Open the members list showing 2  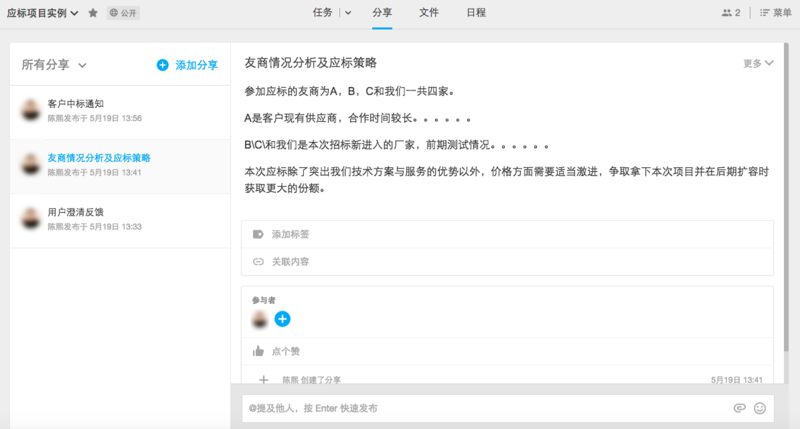(x=731, y=13)
